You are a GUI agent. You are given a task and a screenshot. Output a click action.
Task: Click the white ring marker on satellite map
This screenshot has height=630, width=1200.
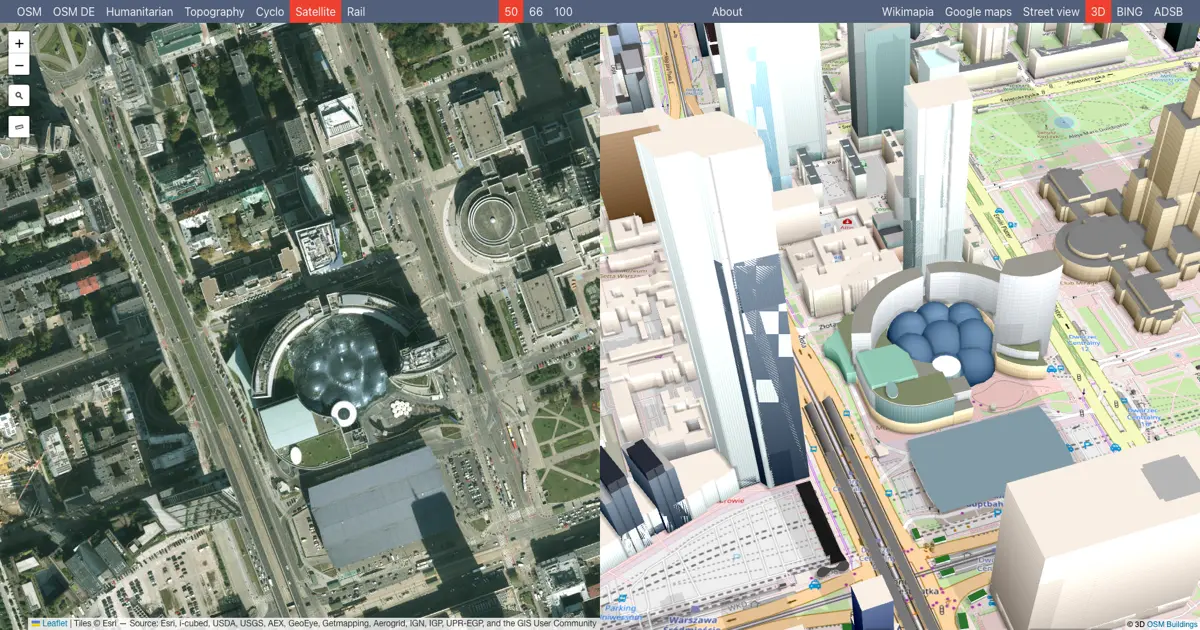click(344, 413)
